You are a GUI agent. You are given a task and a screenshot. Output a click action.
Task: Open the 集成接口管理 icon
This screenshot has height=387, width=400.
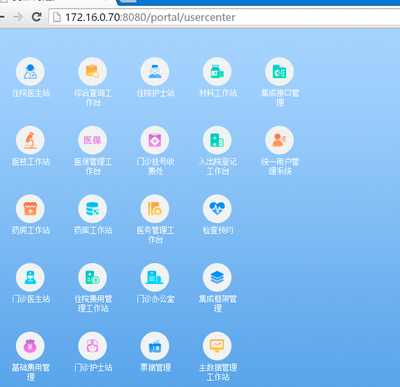click(x=279, y=72)
